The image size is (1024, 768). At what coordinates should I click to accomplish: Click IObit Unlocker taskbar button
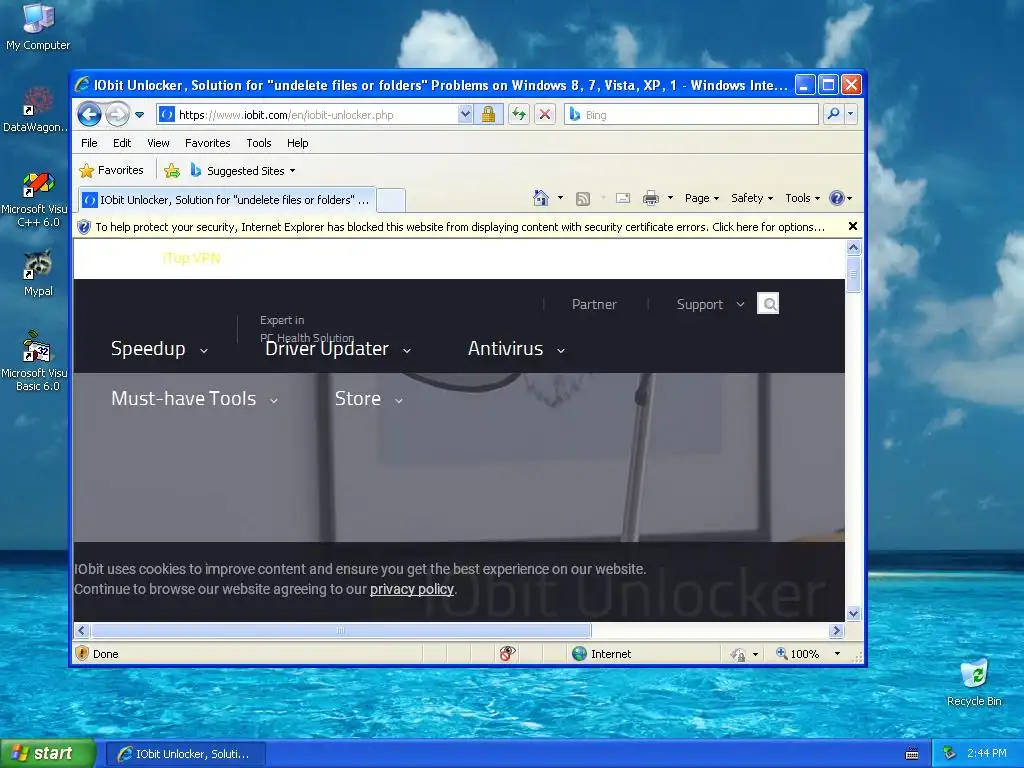pyautogui.click(x=185, y=754)
